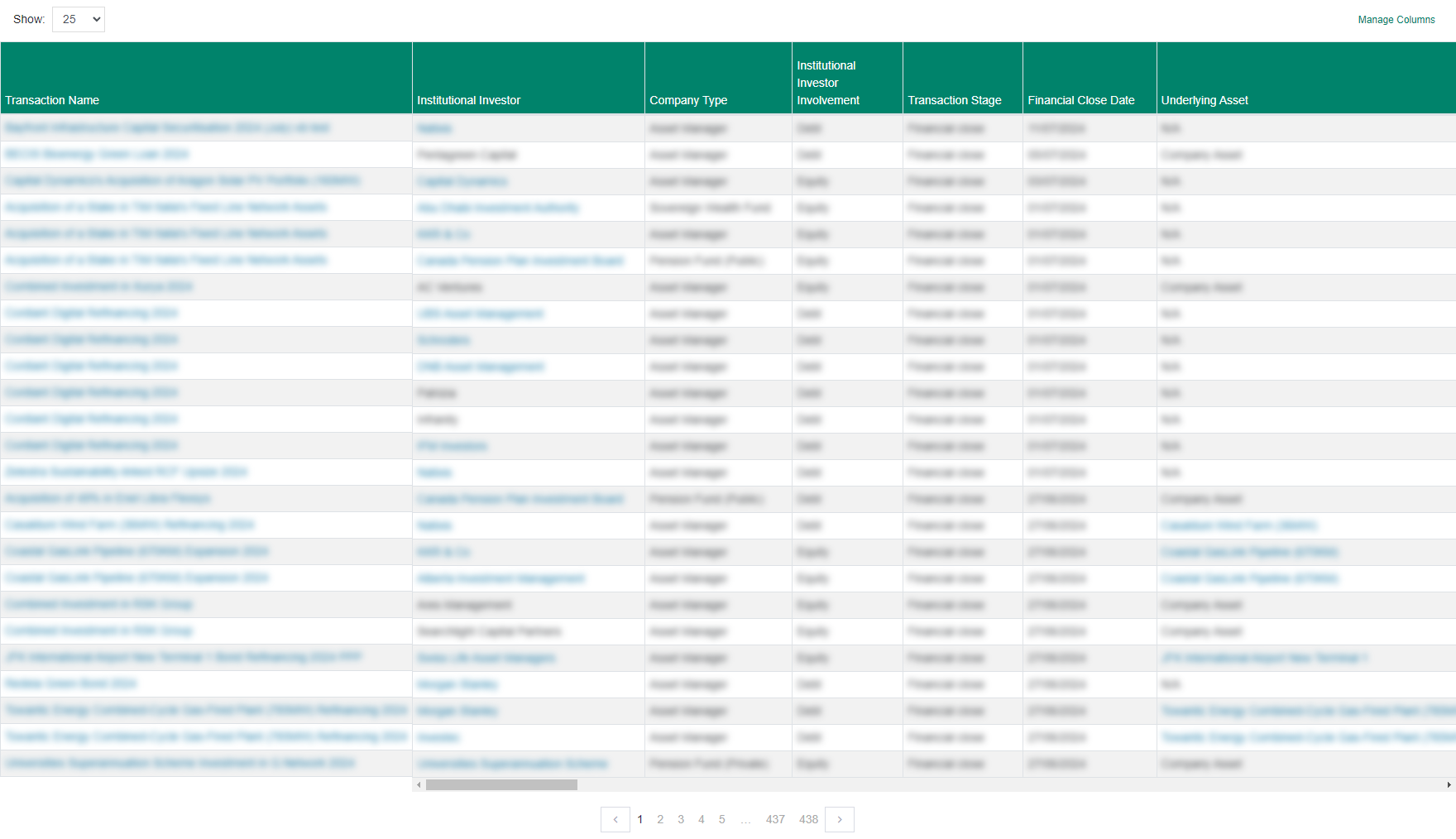Jump to last page 438
Screen dimensions: 1456x839
point(808,819)
